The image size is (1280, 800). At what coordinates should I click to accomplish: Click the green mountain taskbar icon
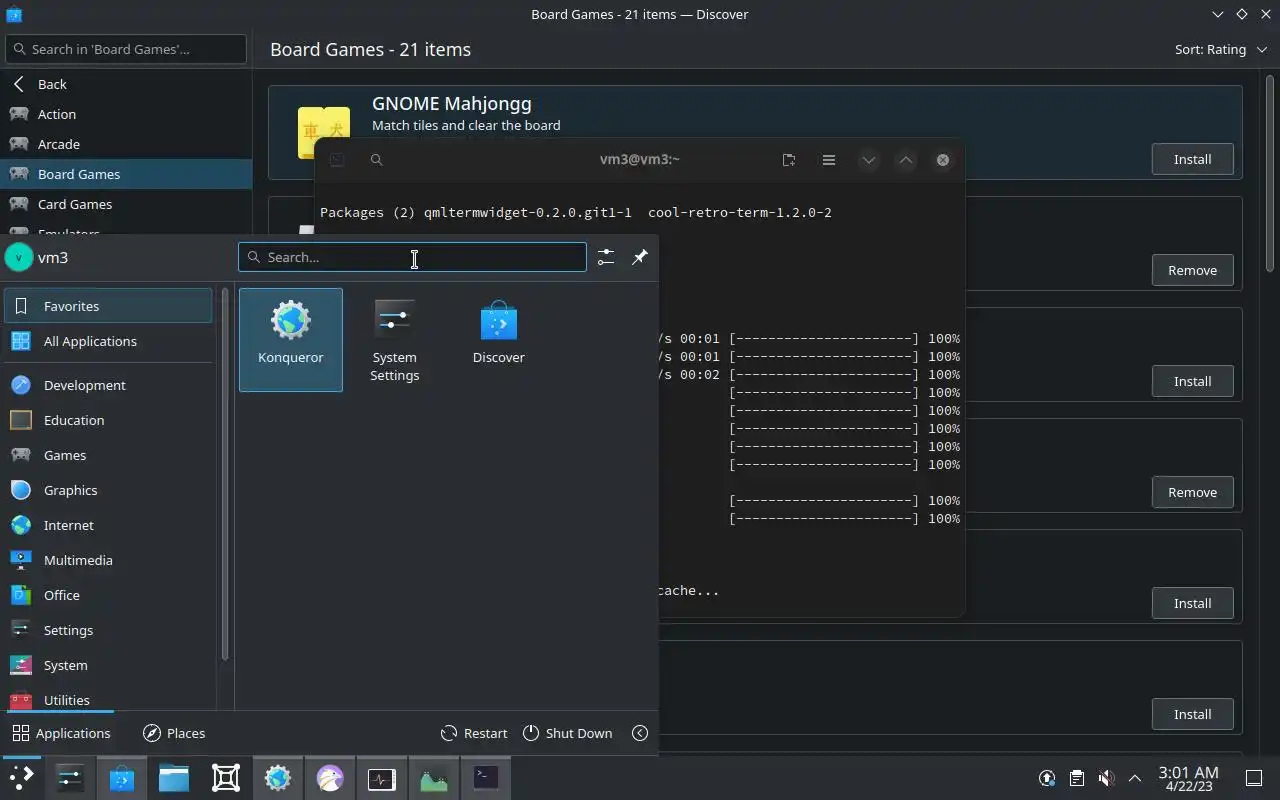434,777
